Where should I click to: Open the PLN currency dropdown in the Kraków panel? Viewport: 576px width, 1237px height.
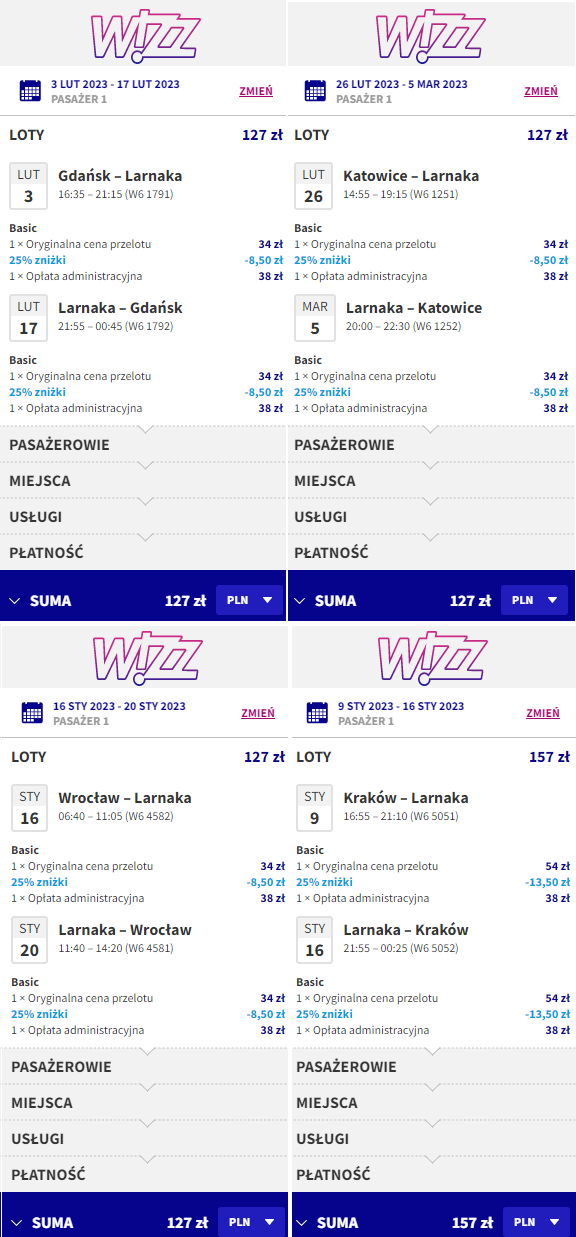point(536,1222)
